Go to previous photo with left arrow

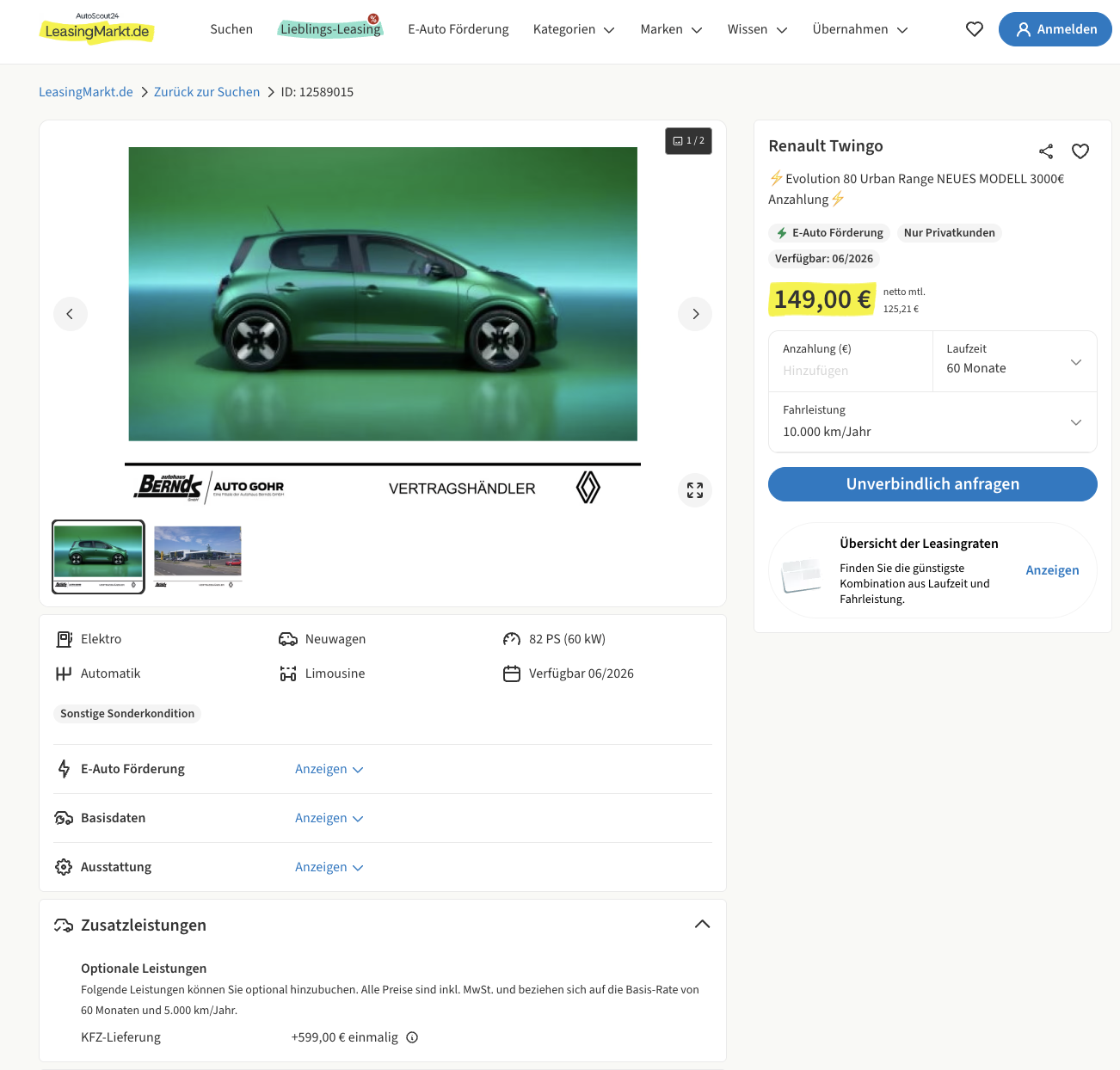point(71,314)
